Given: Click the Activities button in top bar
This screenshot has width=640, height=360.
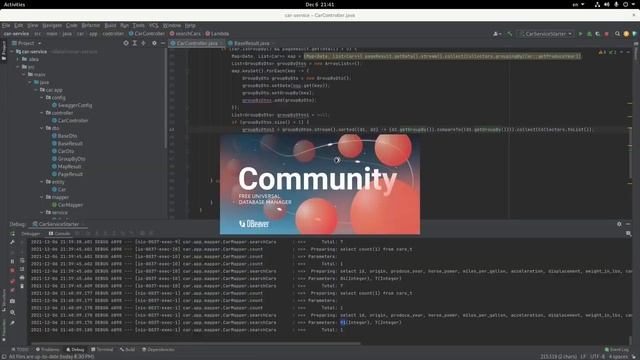Looking at the screenshot, I should click(x=14, y=4).
